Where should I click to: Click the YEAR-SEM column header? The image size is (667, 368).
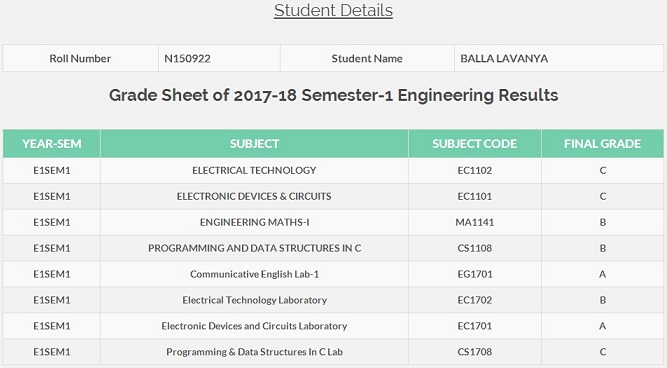coord(52,144)
